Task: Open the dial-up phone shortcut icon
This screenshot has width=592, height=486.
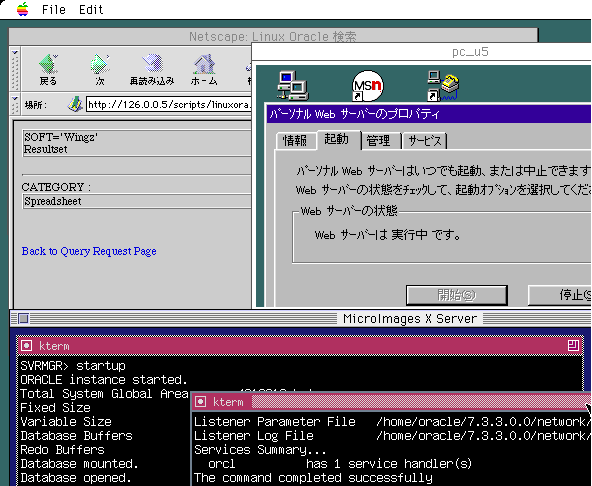Action: 443,86
